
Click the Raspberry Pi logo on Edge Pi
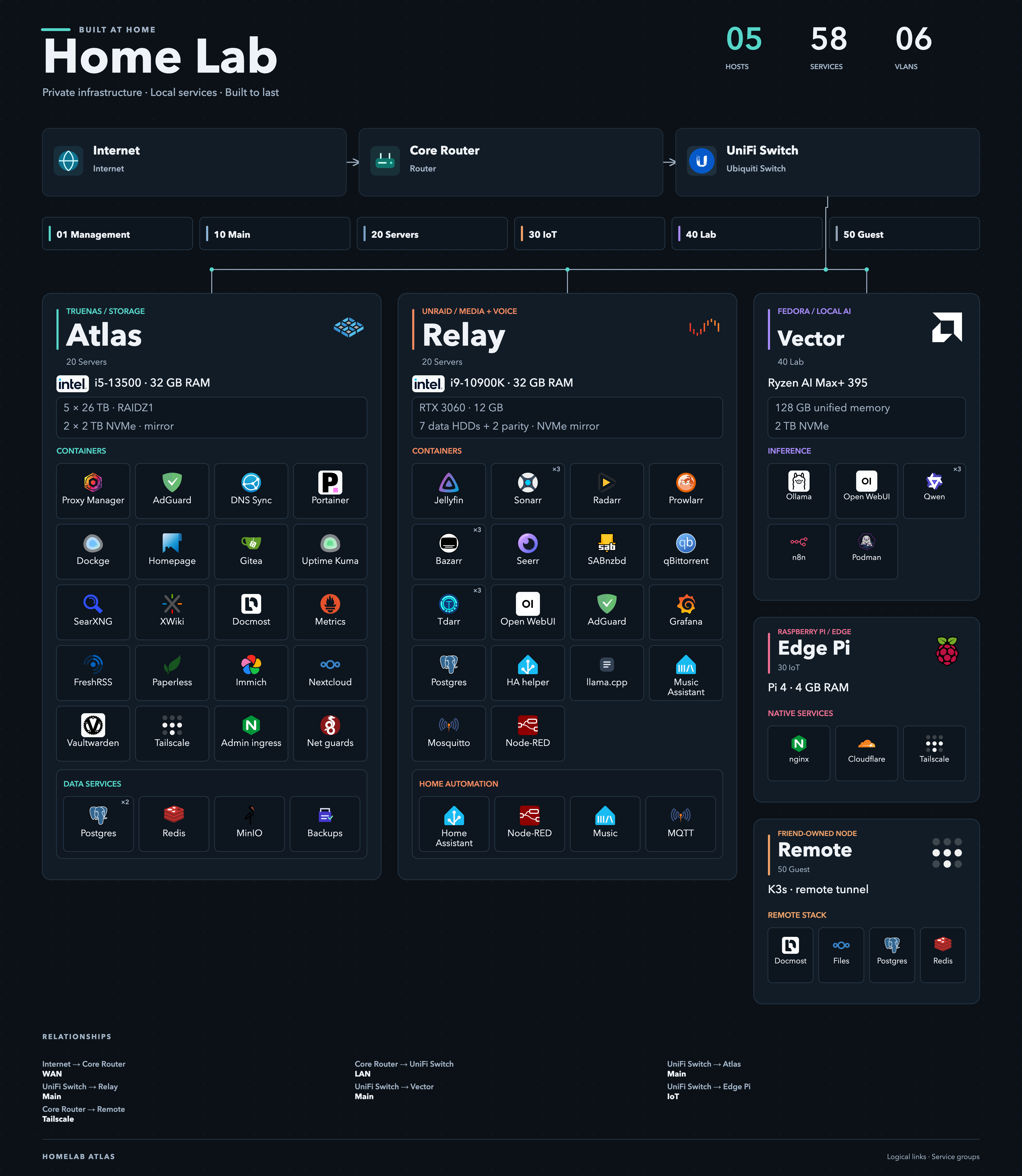(947, 651)
